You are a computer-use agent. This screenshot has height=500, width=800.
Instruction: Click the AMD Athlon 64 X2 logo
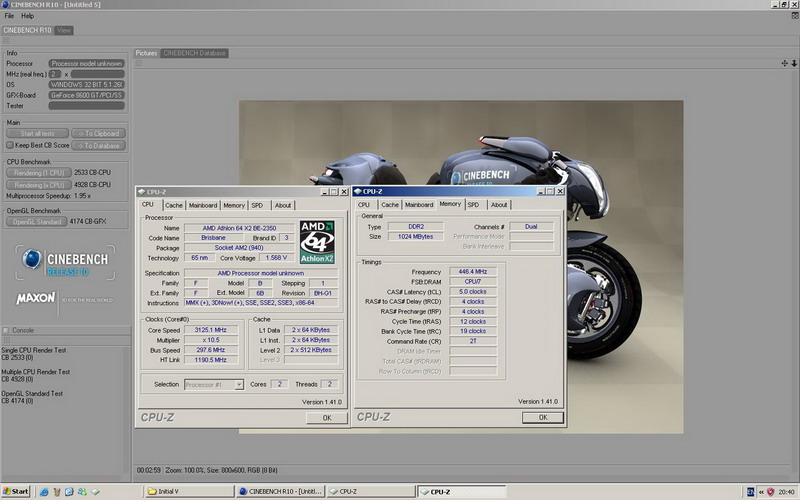coord(319,242)
